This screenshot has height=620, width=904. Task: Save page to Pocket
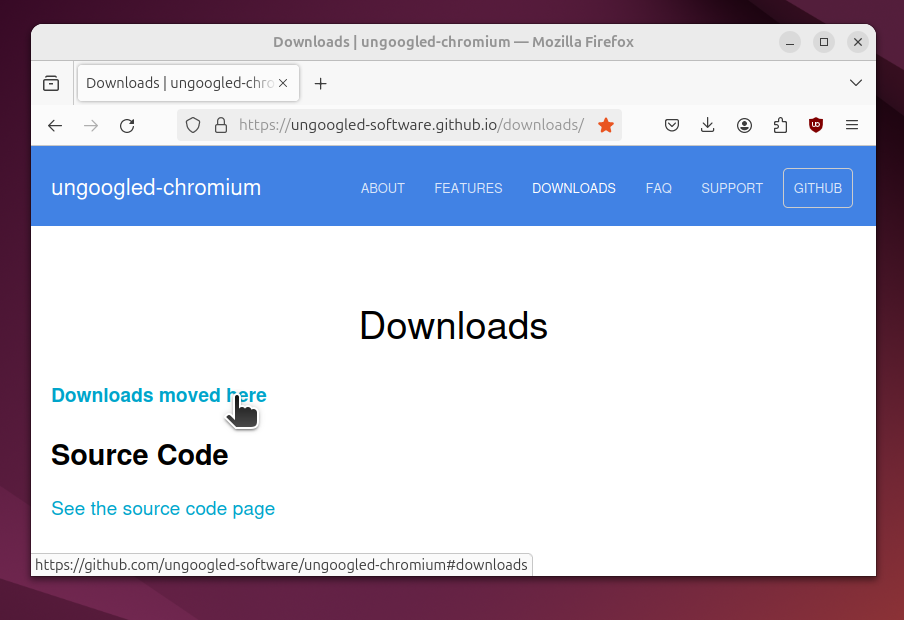point(672,125)
